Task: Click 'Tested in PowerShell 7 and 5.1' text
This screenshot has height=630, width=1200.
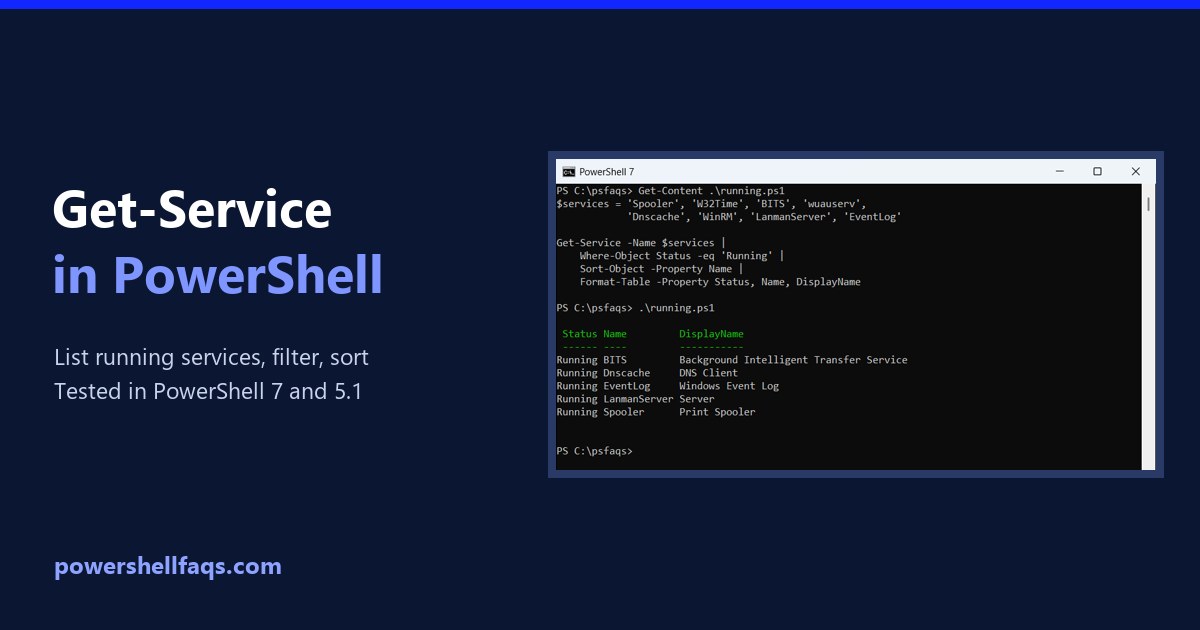Action: (x=208, y=392)
